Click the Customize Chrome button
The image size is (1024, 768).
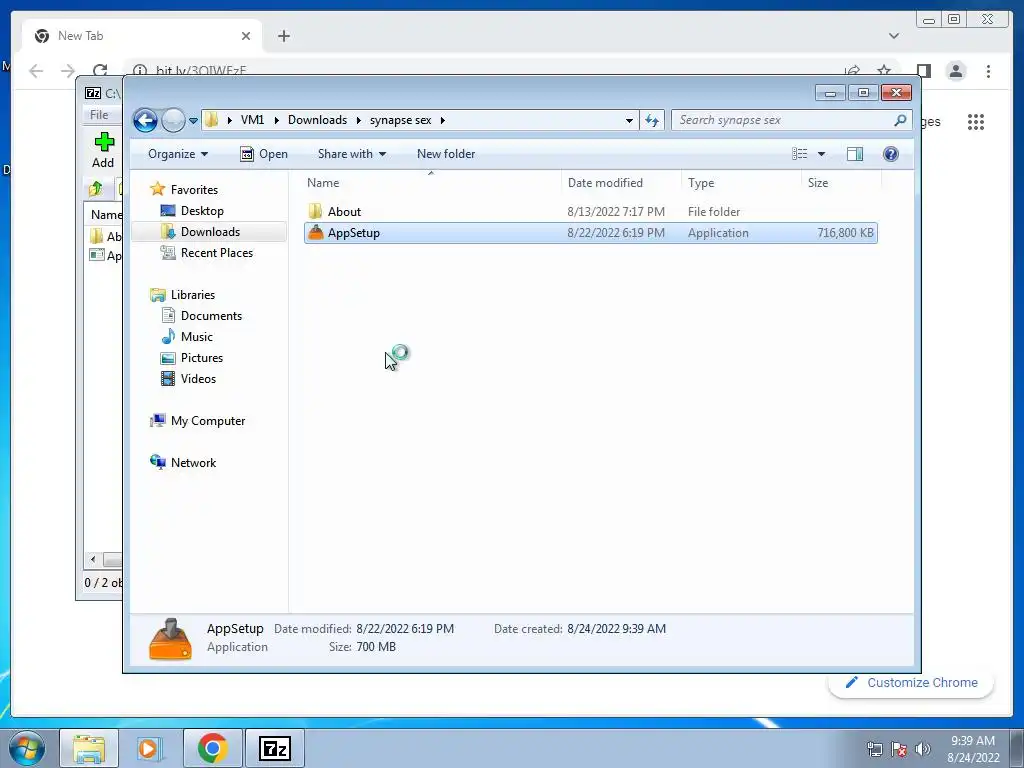(x=911, y=682)
